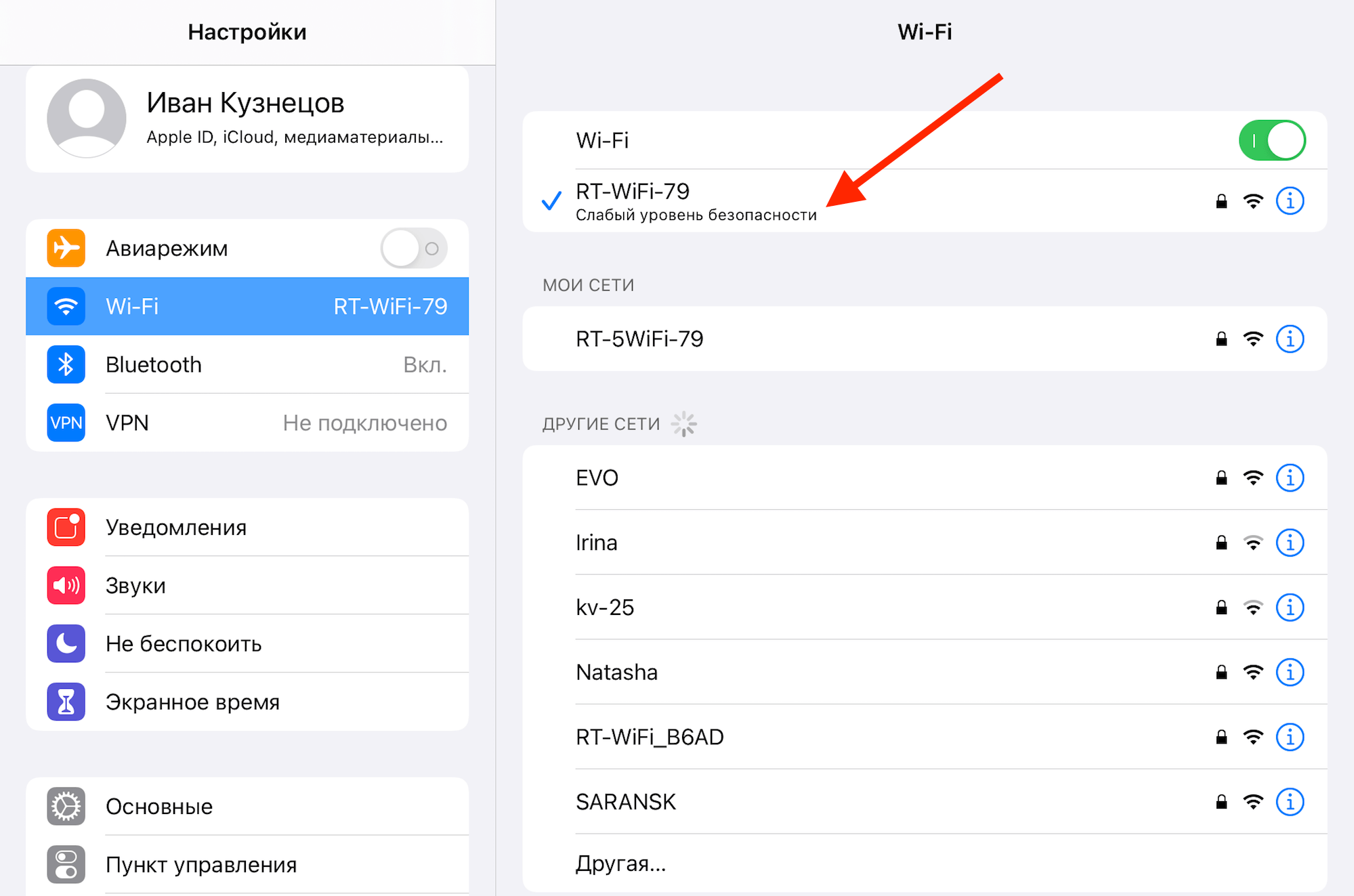The height and width of the screenshot is (896, 1354).
Task: Show details for EVO network
Action: click(1289, 478)
